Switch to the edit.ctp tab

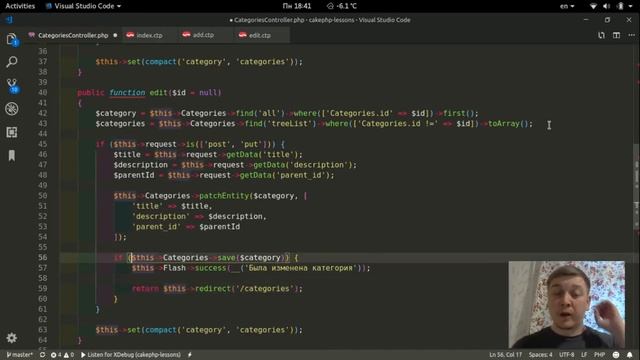click(260, 36)
